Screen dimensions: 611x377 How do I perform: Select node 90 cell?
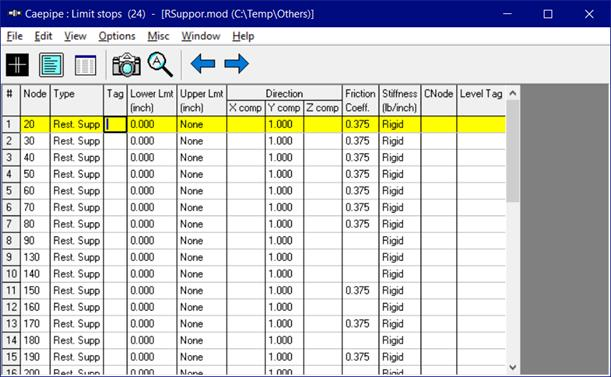click(x=35, y=241)
